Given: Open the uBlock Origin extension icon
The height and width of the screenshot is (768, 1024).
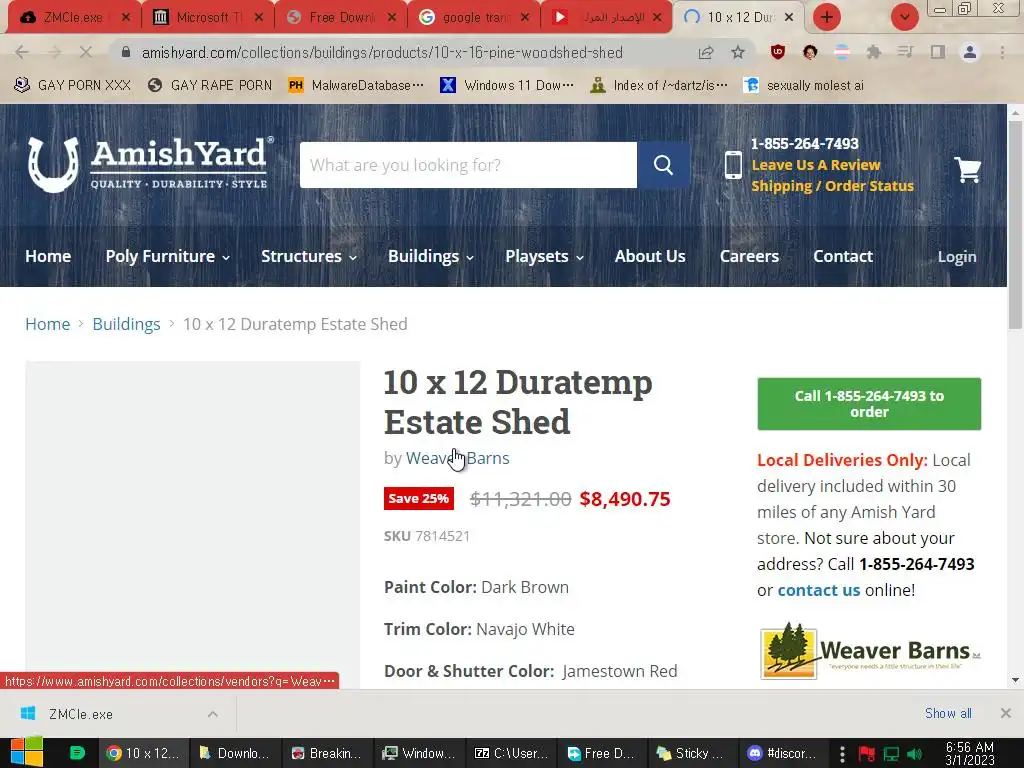Looking at the screenshot, I should click(x=777, y=52).
